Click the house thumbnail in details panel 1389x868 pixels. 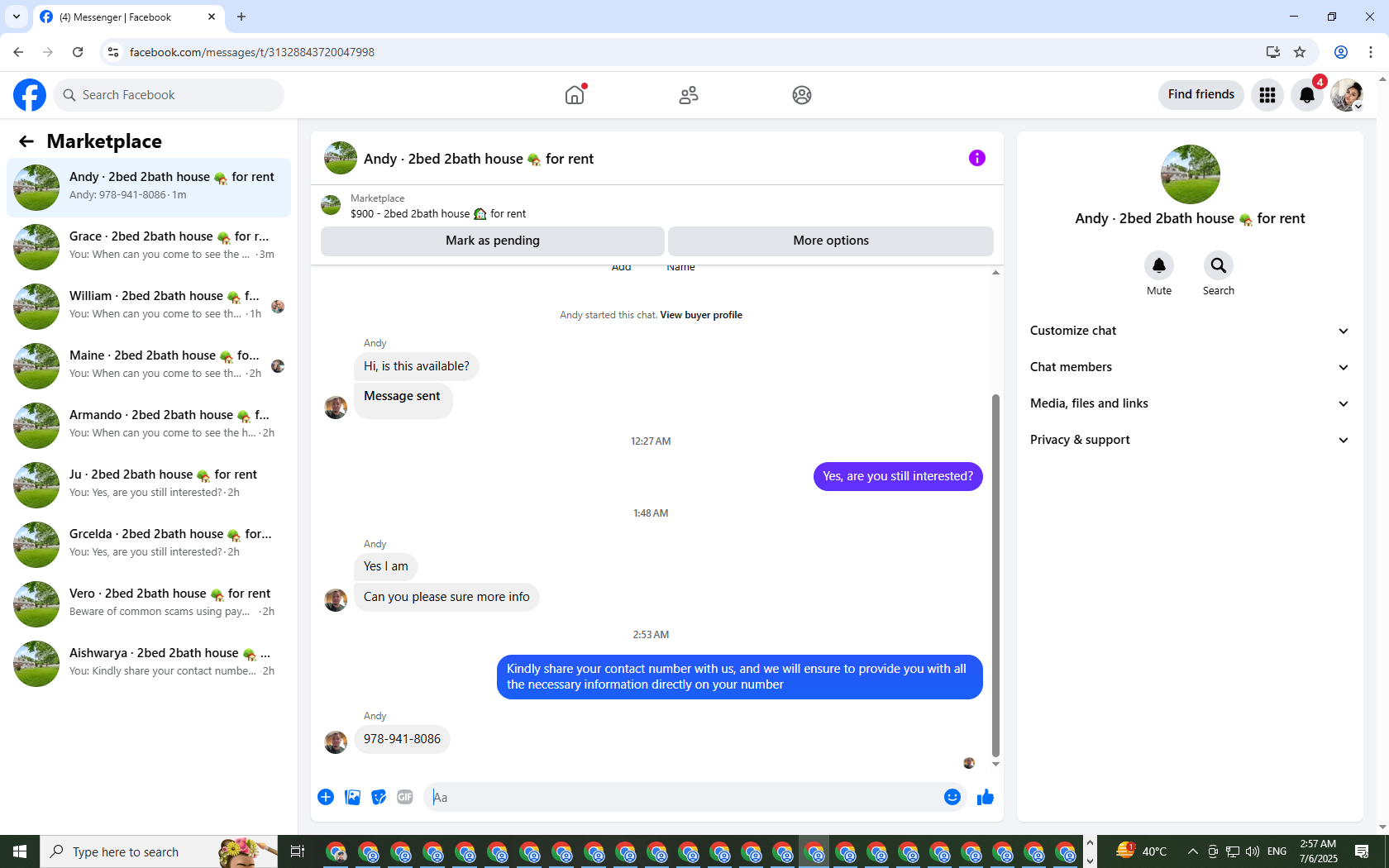click(1191, 174)
